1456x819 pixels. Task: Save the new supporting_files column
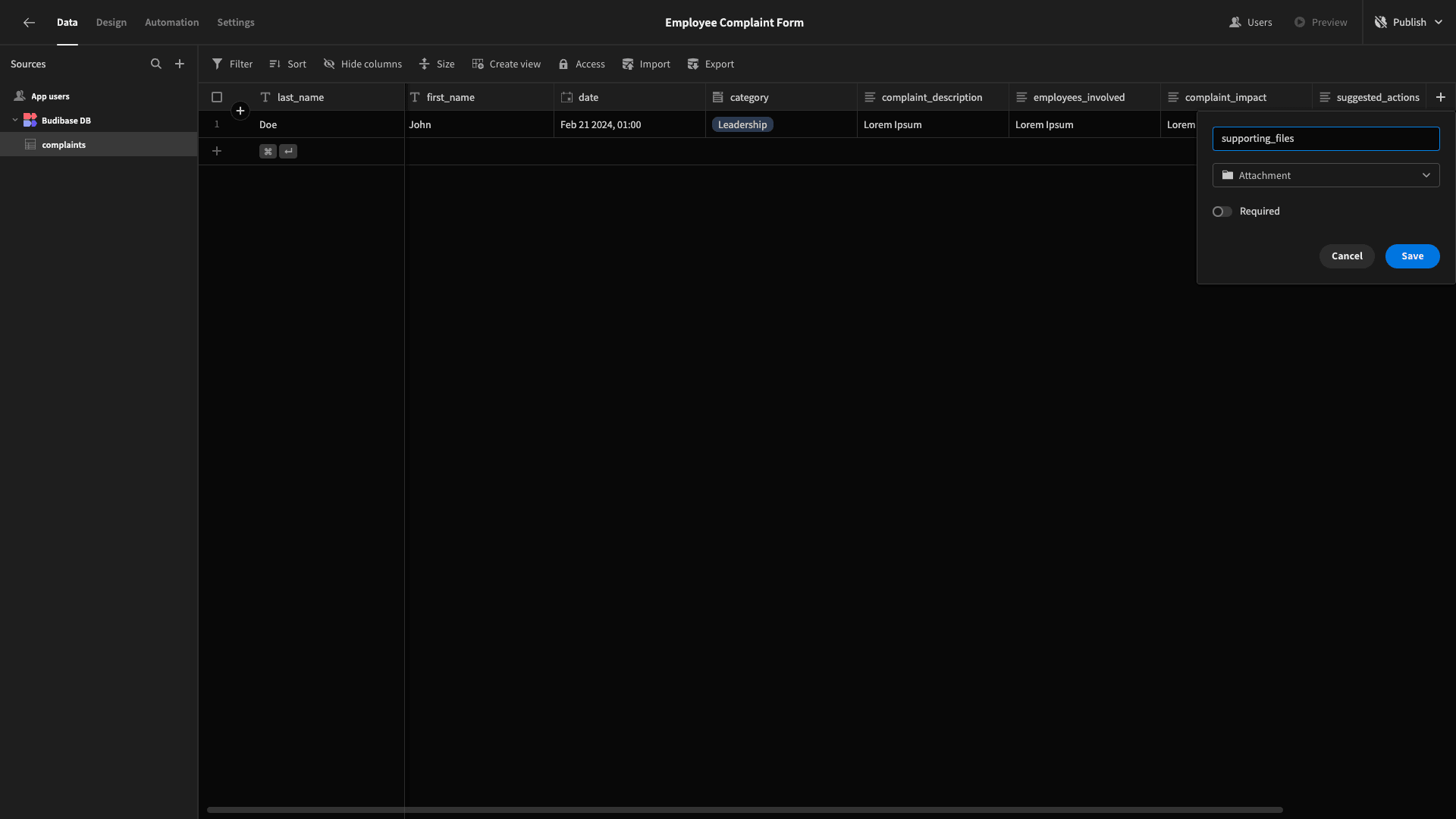click(1412, 256)
